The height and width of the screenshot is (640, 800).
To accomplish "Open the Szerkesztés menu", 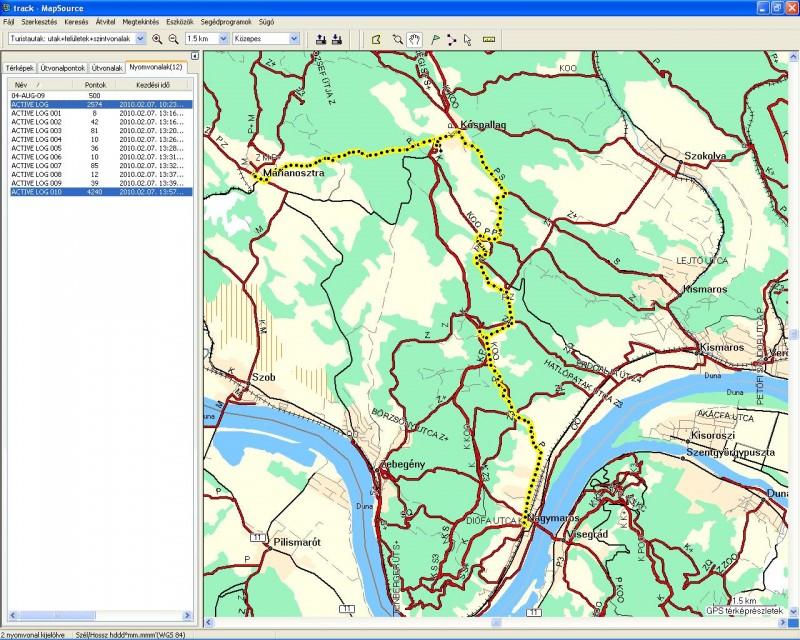I will click(39, 21).
